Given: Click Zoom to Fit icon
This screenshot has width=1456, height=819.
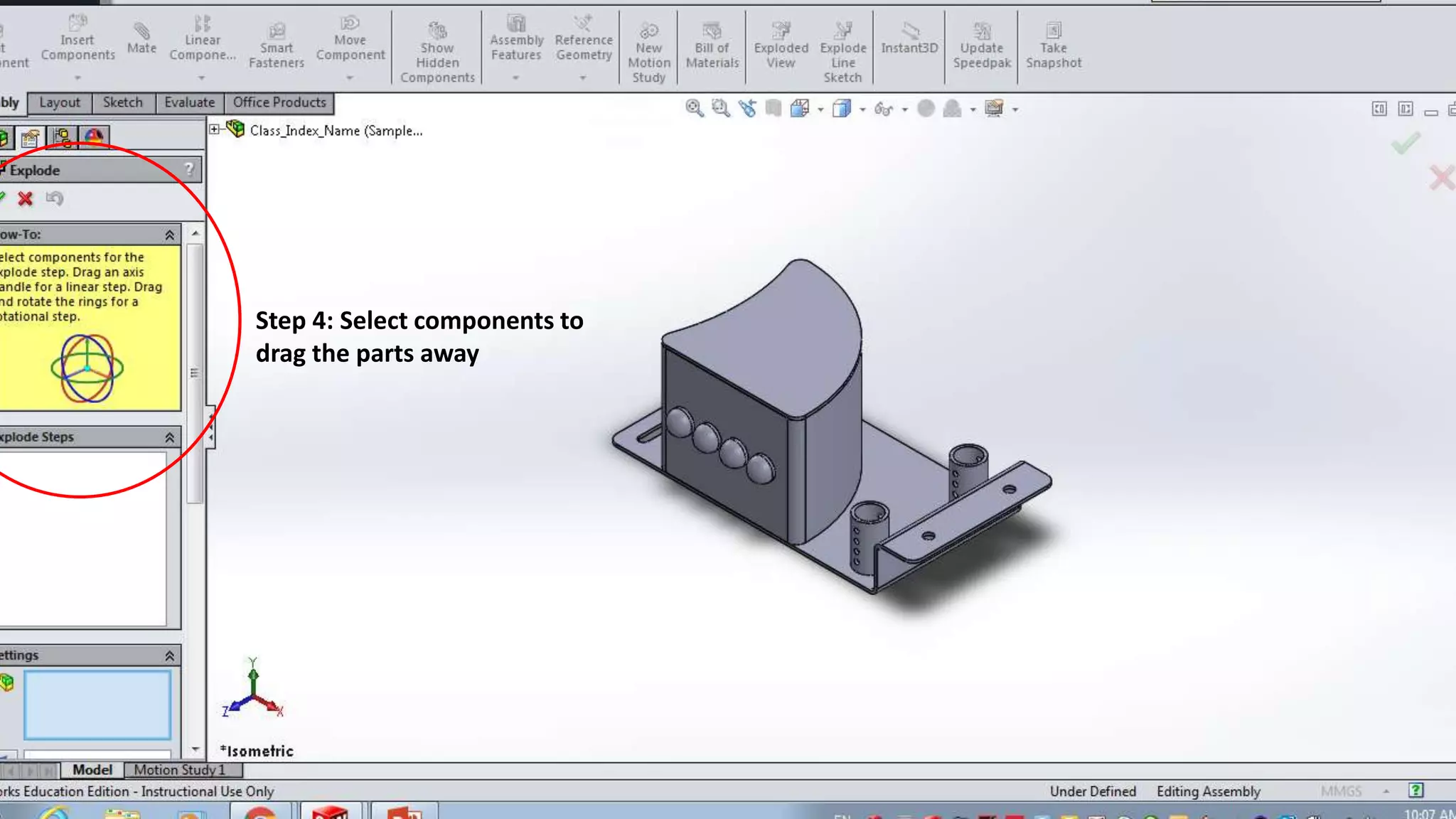Looking at the screenshot, I should tap(695, 108).
